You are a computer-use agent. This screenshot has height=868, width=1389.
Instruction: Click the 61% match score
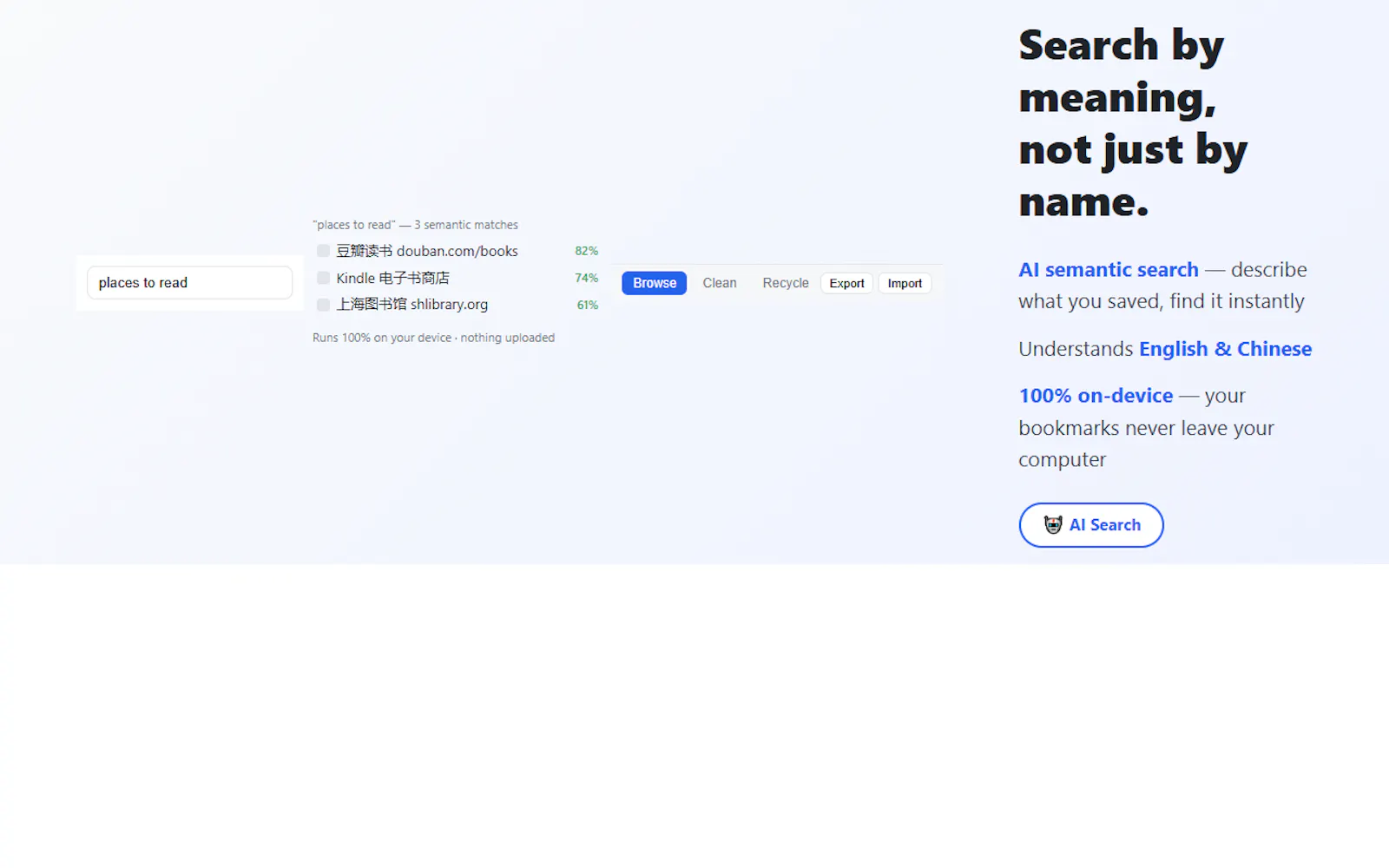pos(588,305)
